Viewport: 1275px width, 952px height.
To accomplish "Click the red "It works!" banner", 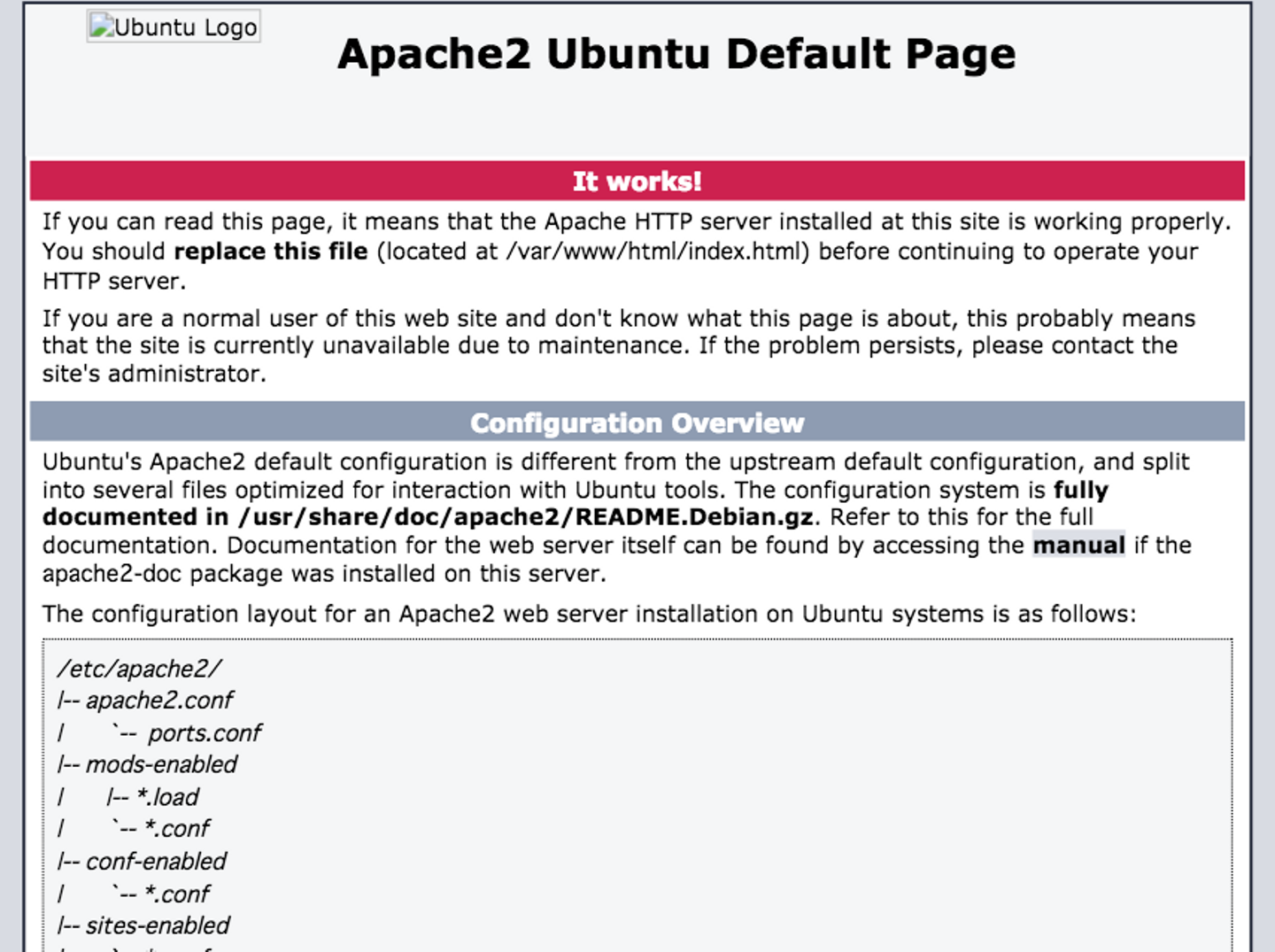I will point(637,182).
